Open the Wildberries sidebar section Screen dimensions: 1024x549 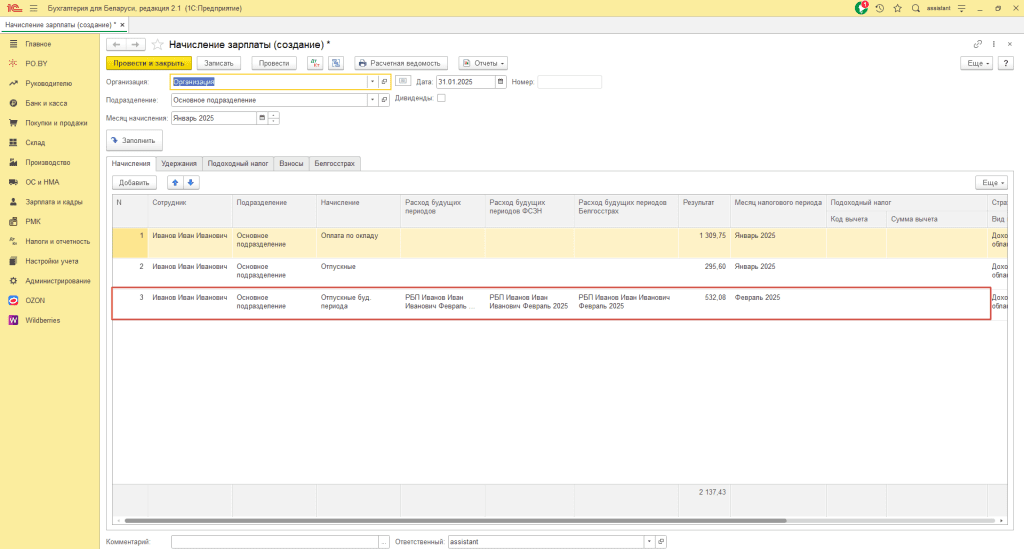[x=42, y=321]
